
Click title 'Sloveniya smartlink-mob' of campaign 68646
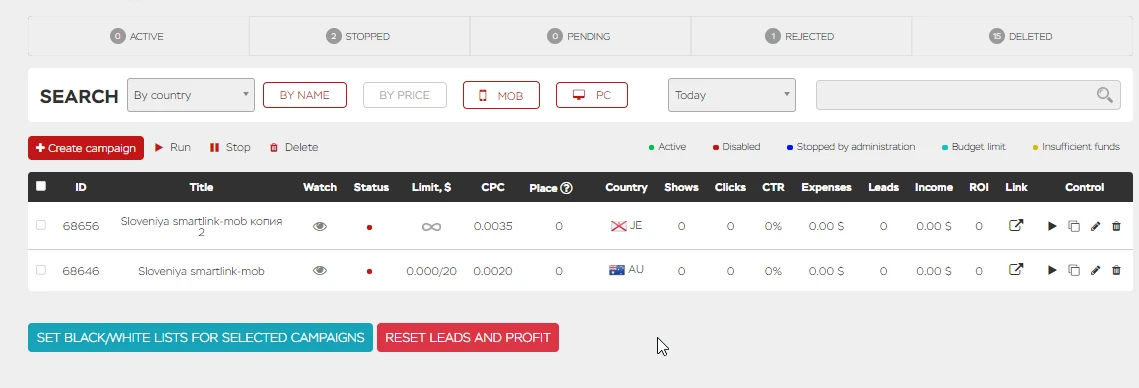[201, 271]
